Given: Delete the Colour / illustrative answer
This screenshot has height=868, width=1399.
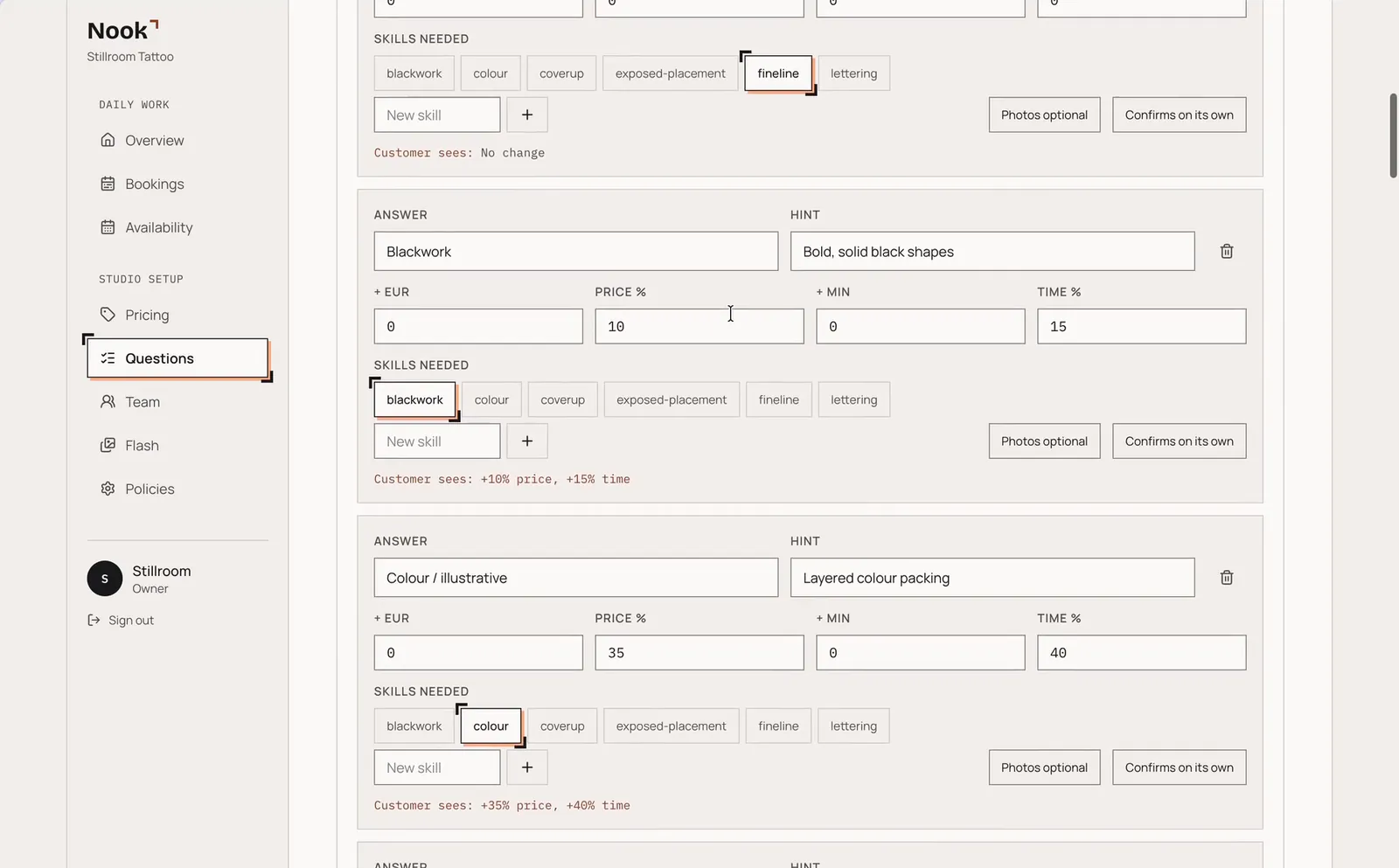Looking at the screenshot, I should [x=1227, y=578].
